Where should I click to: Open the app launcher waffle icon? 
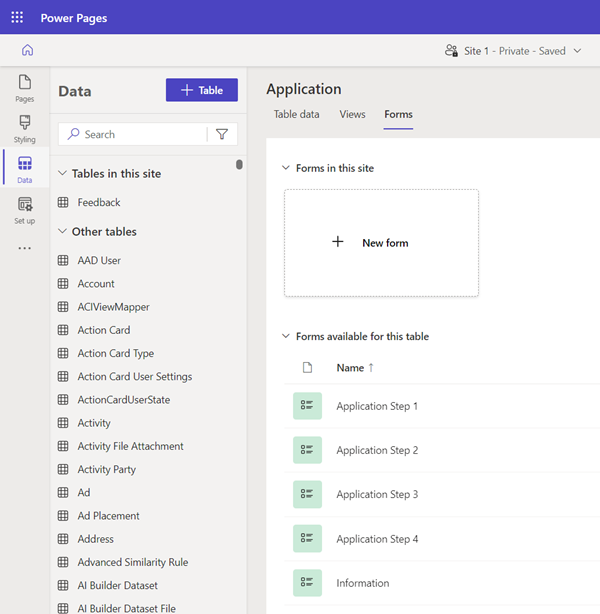coord(17,18)
